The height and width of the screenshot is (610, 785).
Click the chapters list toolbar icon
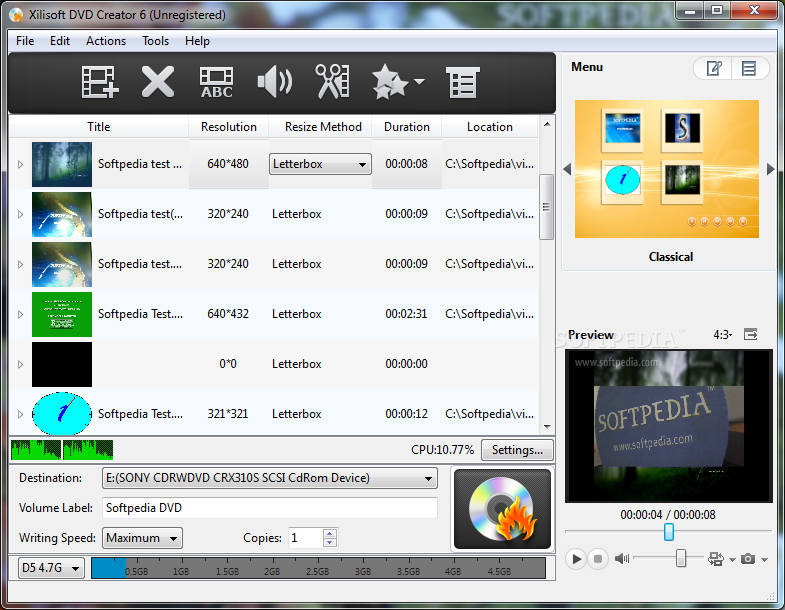(463, 83)
